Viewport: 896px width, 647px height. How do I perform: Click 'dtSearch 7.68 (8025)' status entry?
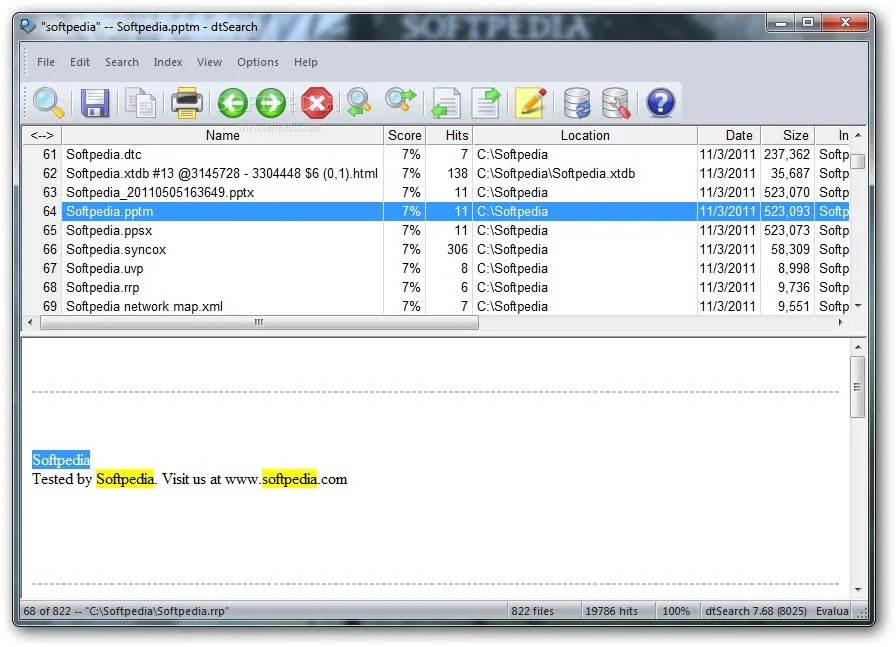tap(755, 611)
